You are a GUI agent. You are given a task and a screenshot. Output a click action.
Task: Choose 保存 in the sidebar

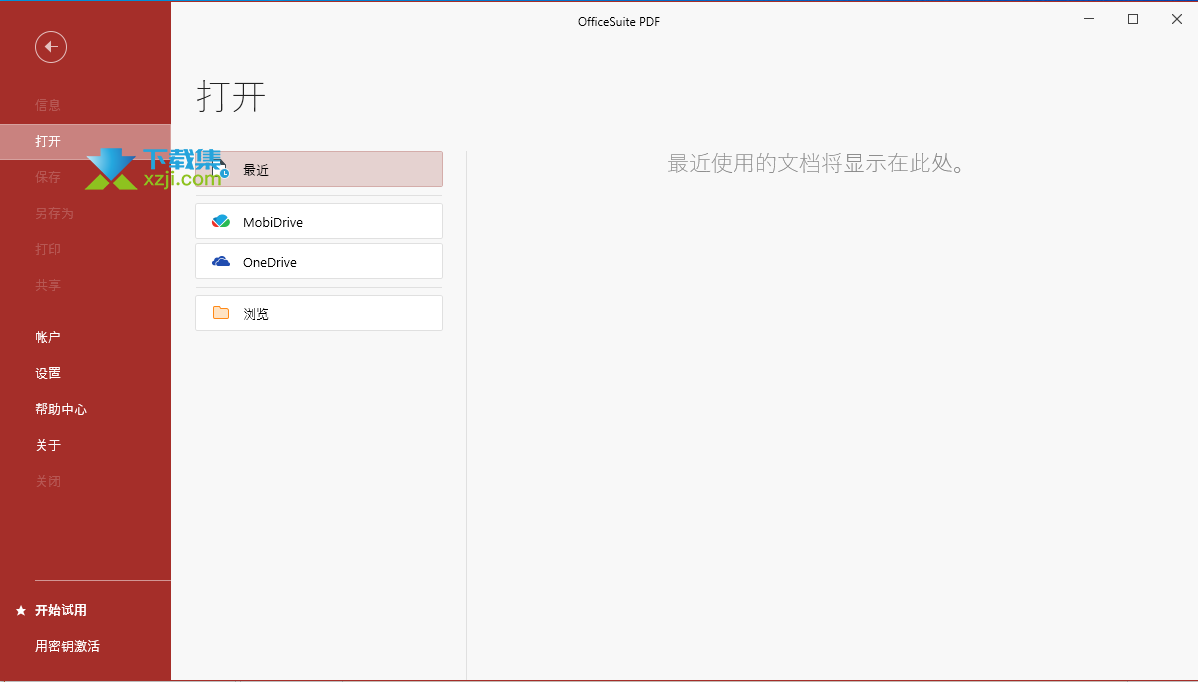pos(47,177)
